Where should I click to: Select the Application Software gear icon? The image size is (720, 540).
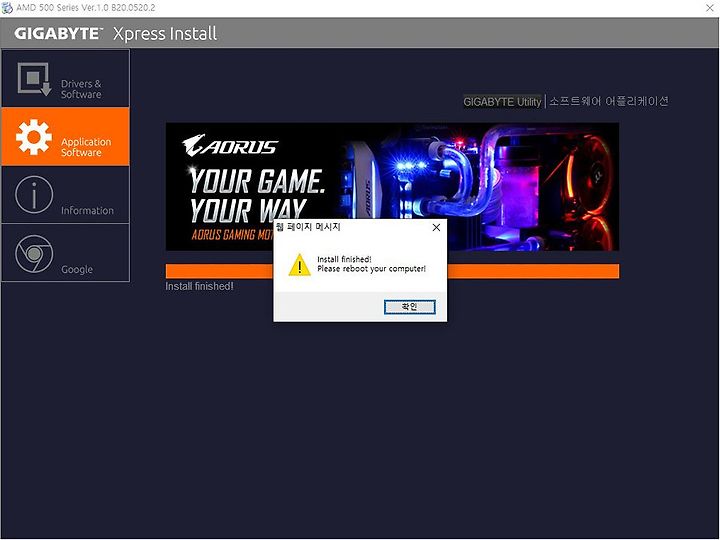[x=34, y=137]
